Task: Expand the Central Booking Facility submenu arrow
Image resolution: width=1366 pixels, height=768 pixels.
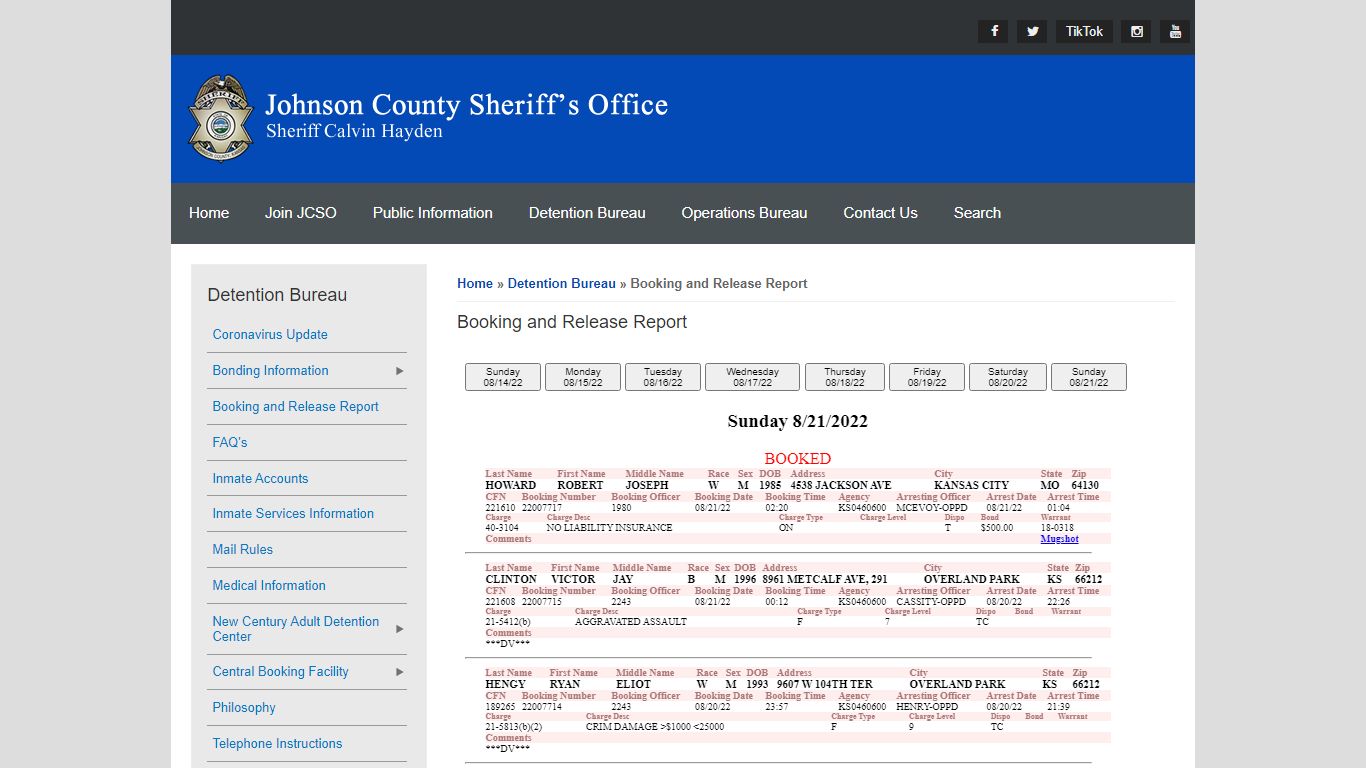Action: tap(400, 672)
